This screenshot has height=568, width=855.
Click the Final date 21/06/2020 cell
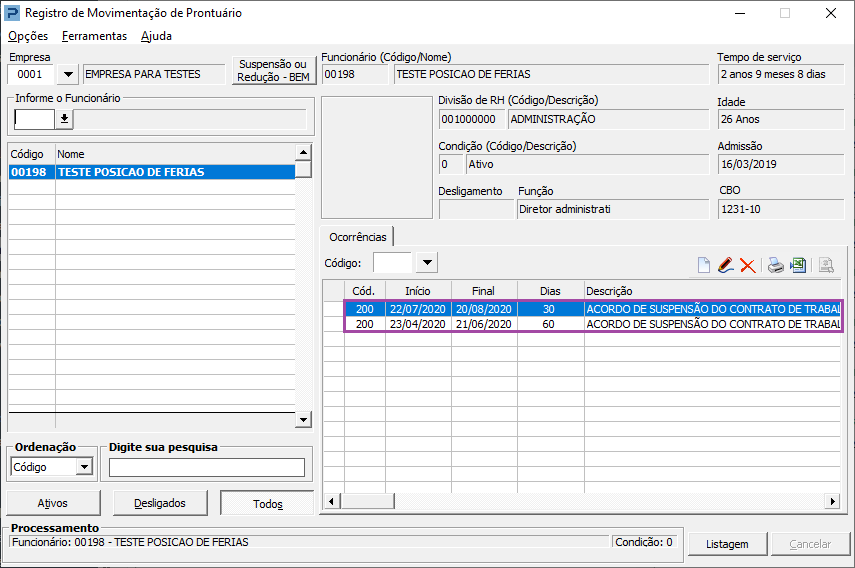point(484,324)
